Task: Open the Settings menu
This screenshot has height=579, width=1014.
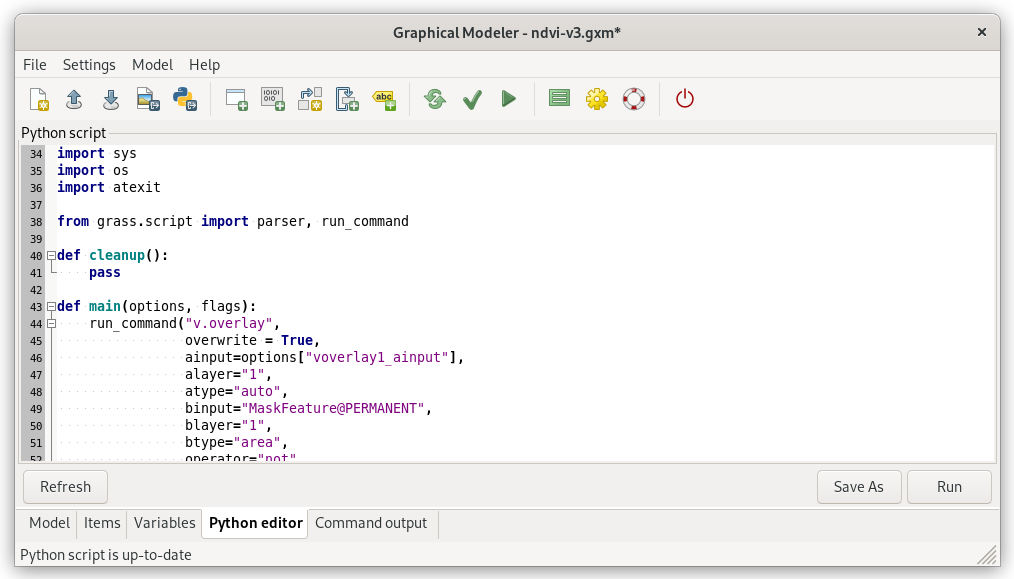Action: click(89, 65)
